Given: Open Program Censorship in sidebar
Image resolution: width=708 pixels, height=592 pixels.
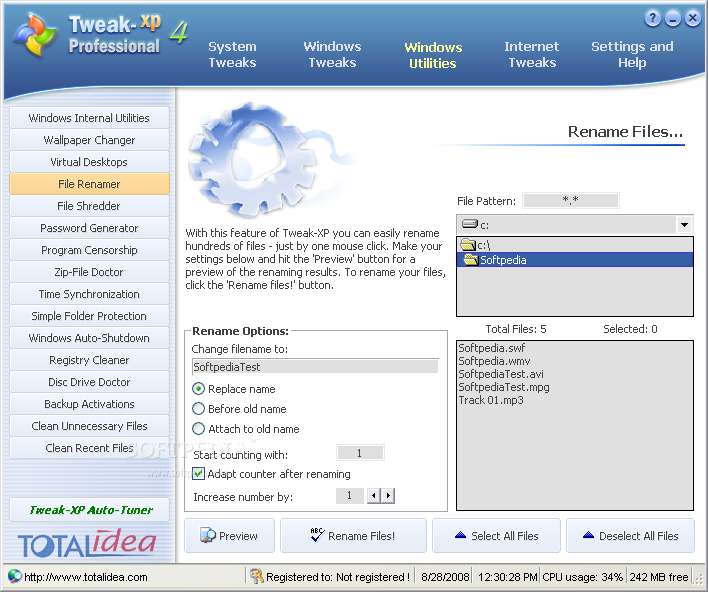Looking at the screenshot, I should (89, 250).
